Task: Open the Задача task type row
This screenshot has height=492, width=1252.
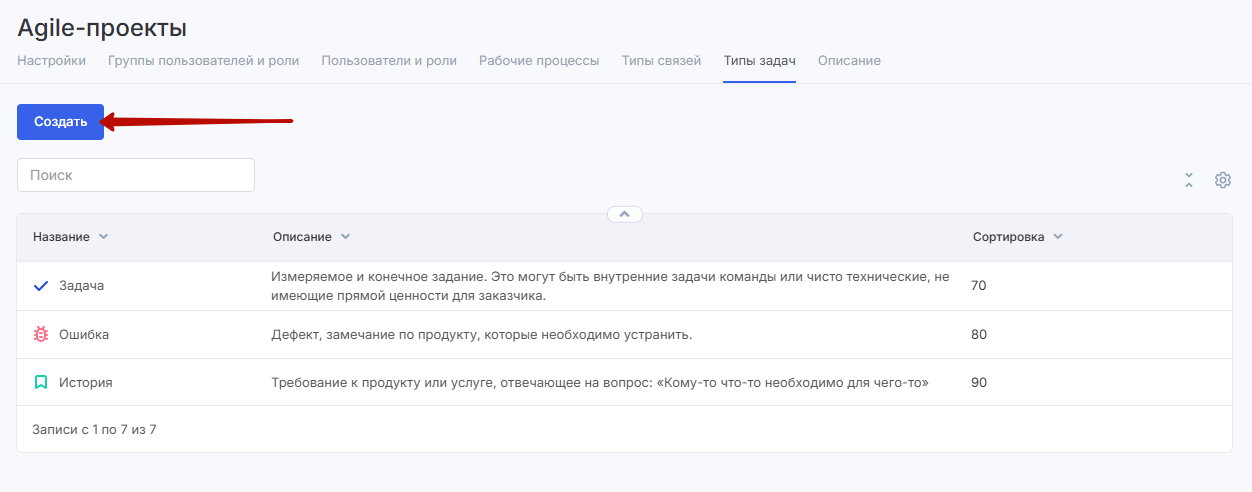Action: tap(81, 286)
